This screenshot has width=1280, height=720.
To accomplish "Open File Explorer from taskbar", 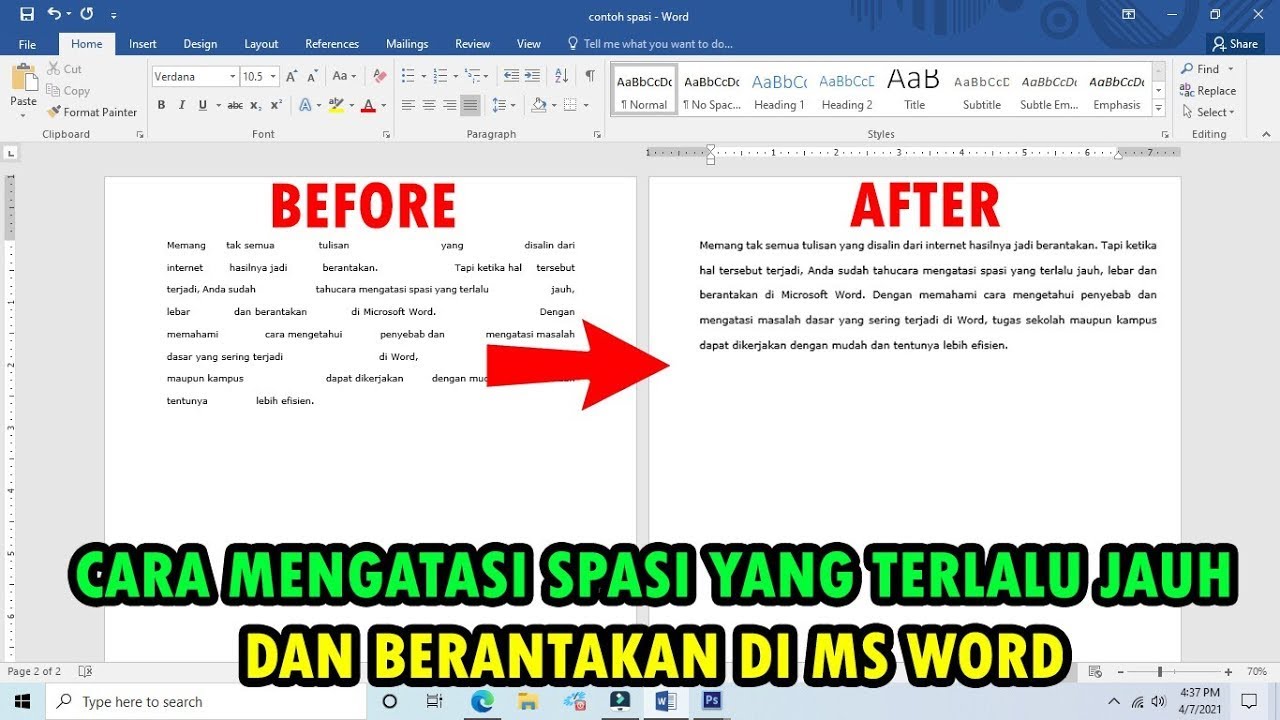I will coord(528,701).
